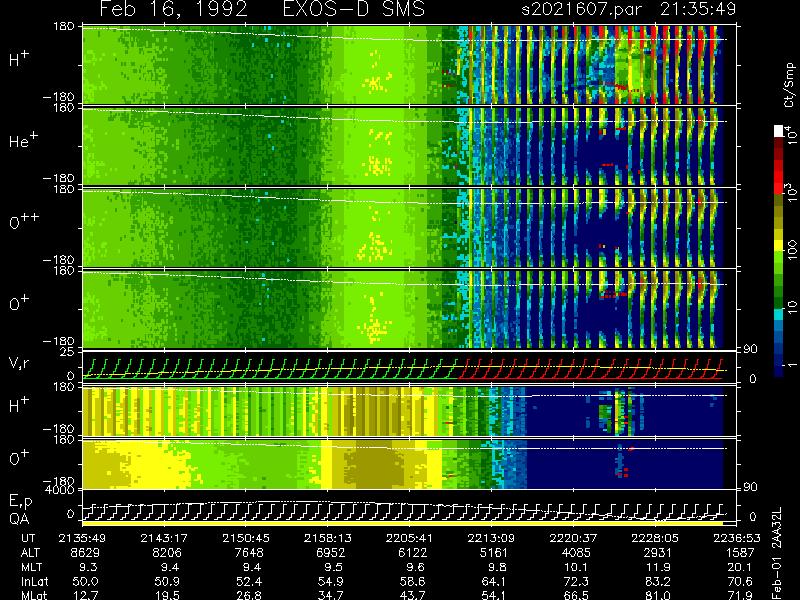The height and width of the screenshot is (600, 800).
Task: Click the 'MLT' row label
Action: point(31,567)
